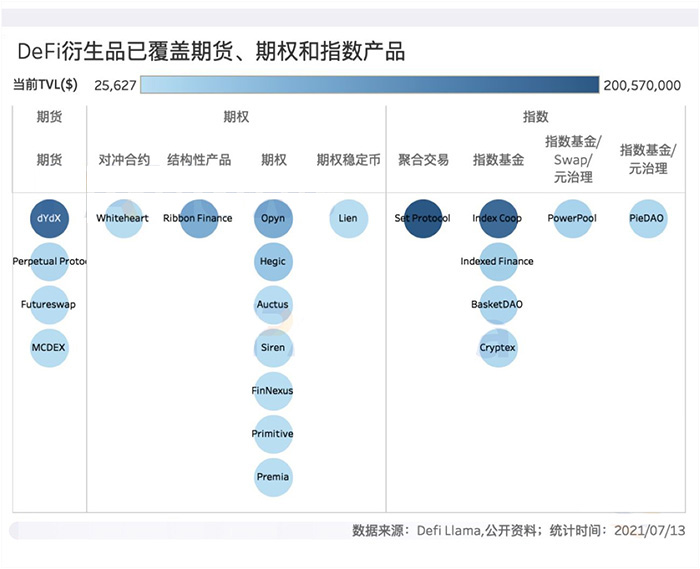The image size is (700, 569).
Task: Click the minimum TVL value 25,627
Action: click(115, 85)
